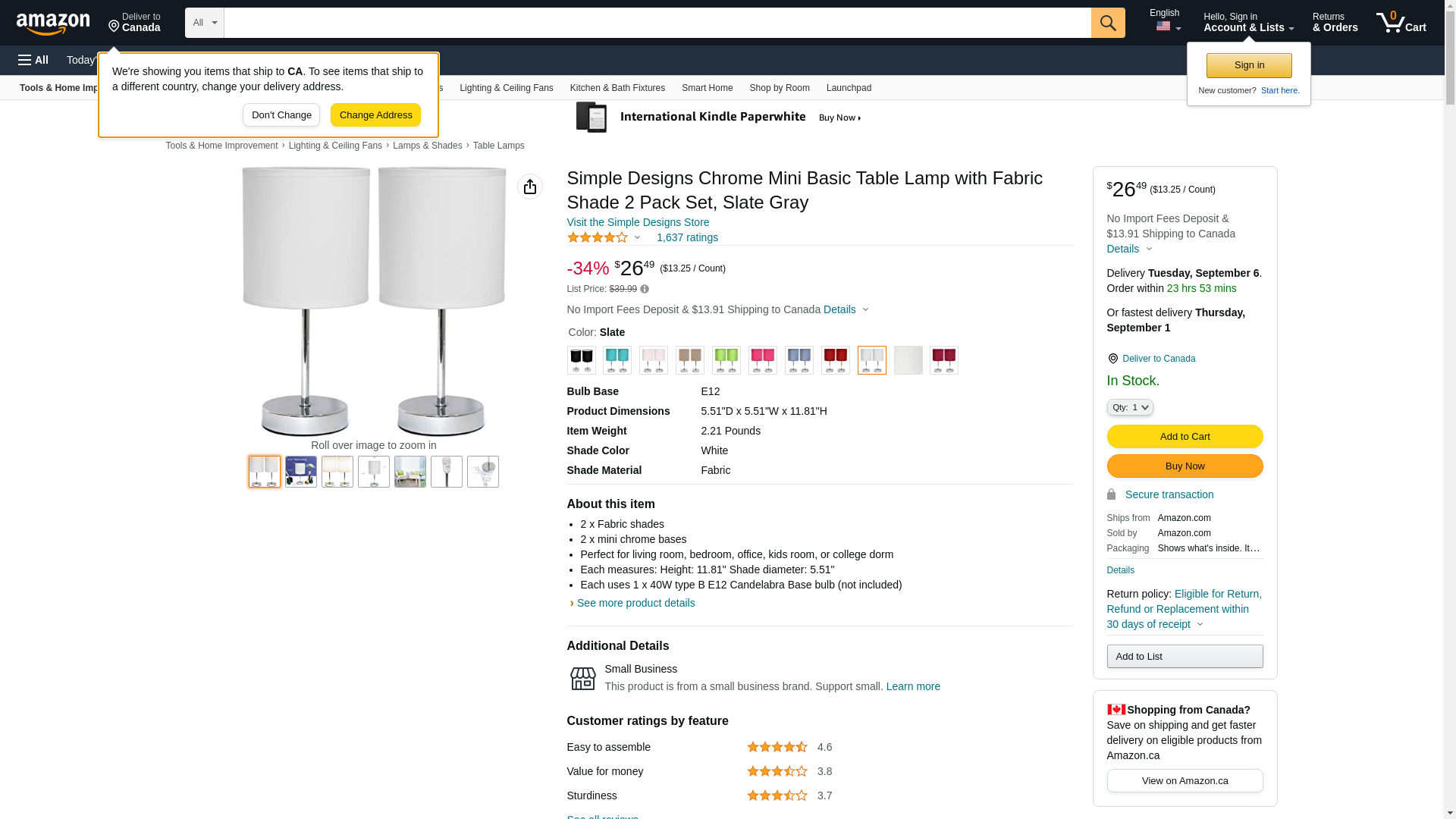Select the second product thumbnail image
The height and width of the screenshot is (819, 1456).
[x=301, y=472]
